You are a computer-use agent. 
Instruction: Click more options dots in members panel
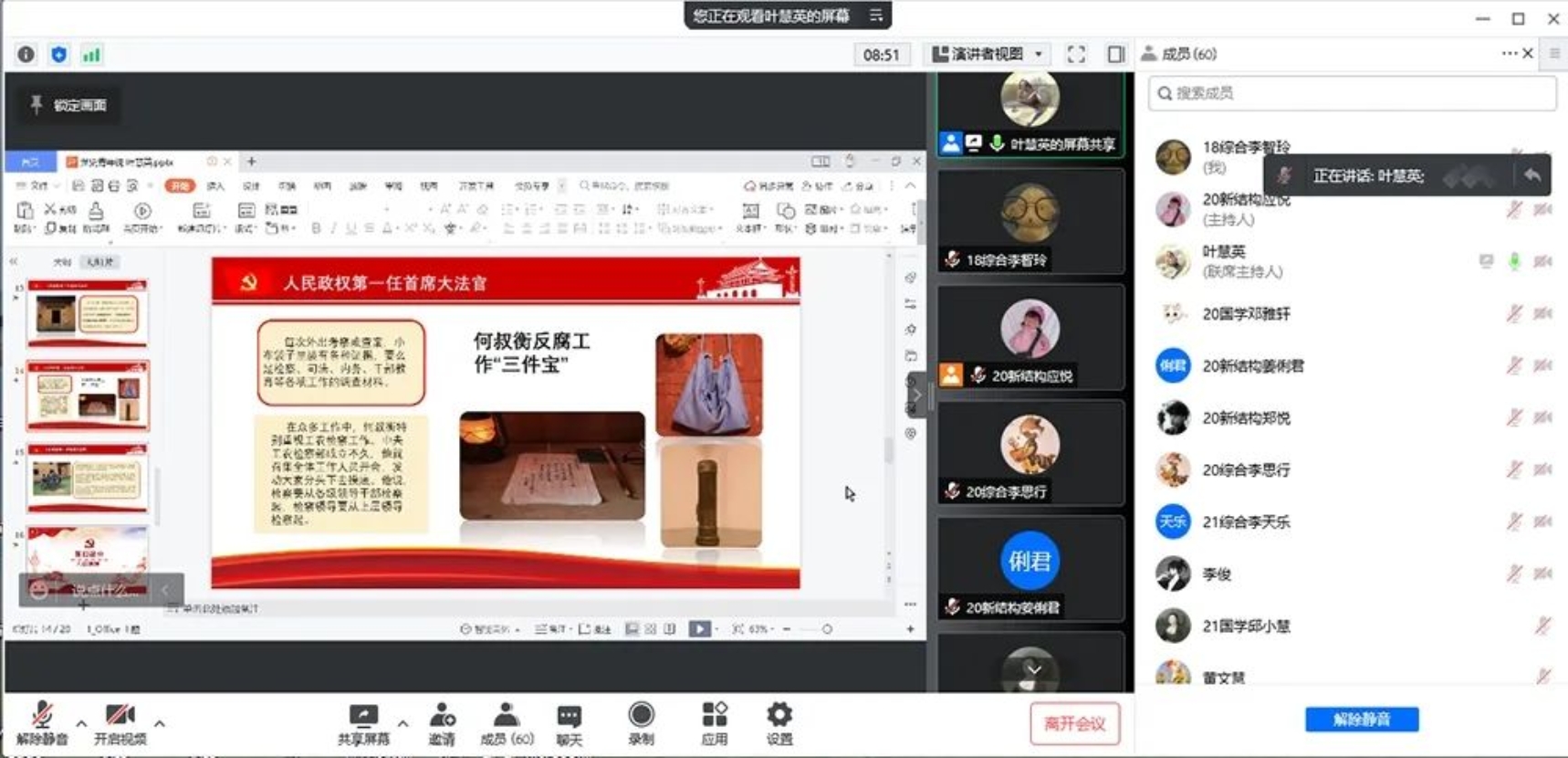coord(1509,53)
